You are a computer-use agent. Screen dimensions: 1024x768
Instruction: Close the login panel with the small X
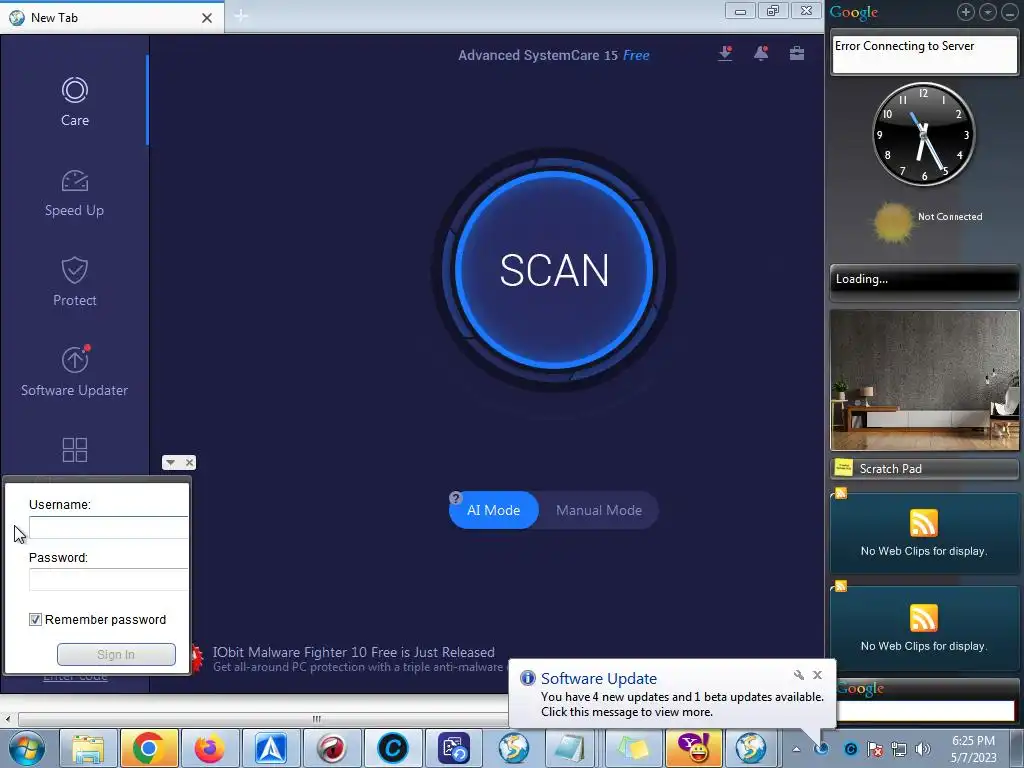[x=189, y=462]
